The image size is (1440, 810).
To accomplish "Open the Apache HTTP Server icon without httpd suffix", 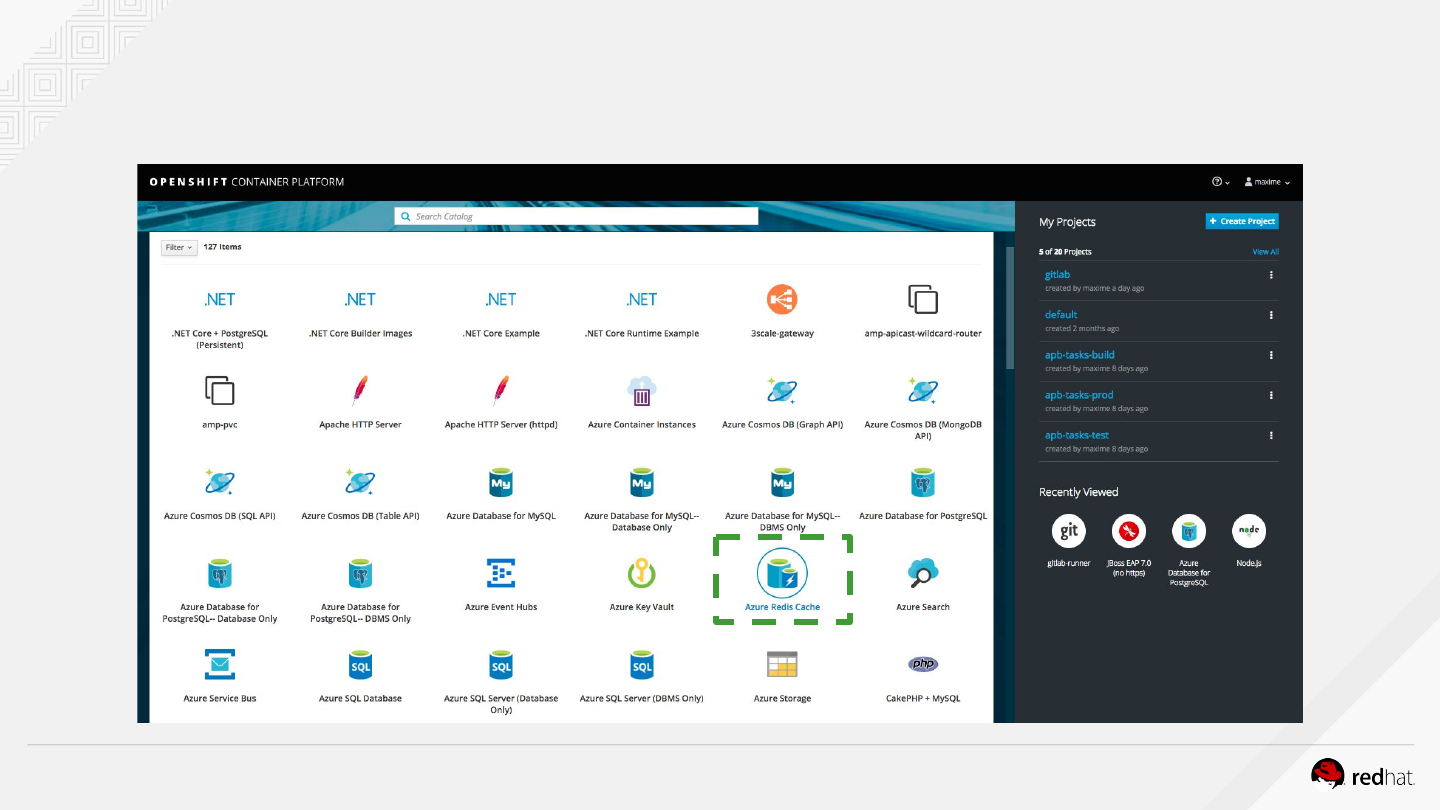I will (360, 390).
